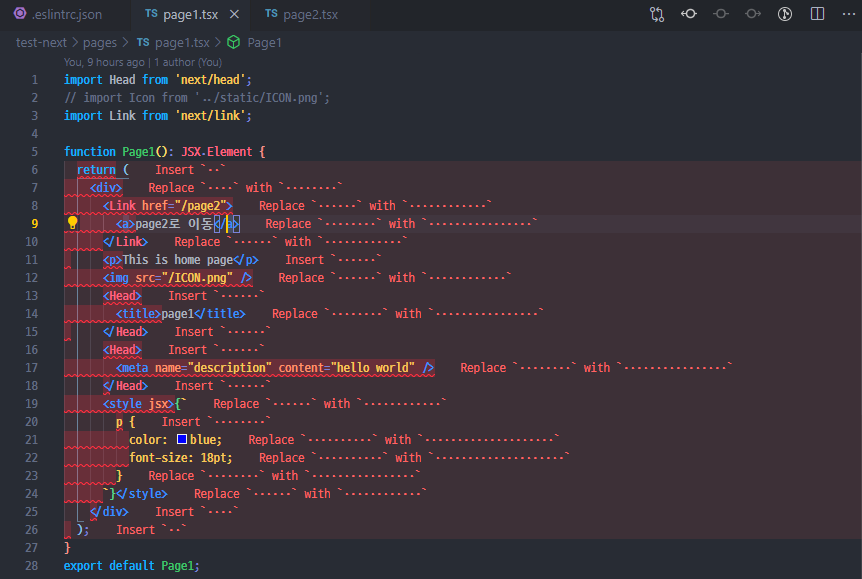
Task: Click the TS icon on page2.tsx tab
Action: (x=271, y=13)
